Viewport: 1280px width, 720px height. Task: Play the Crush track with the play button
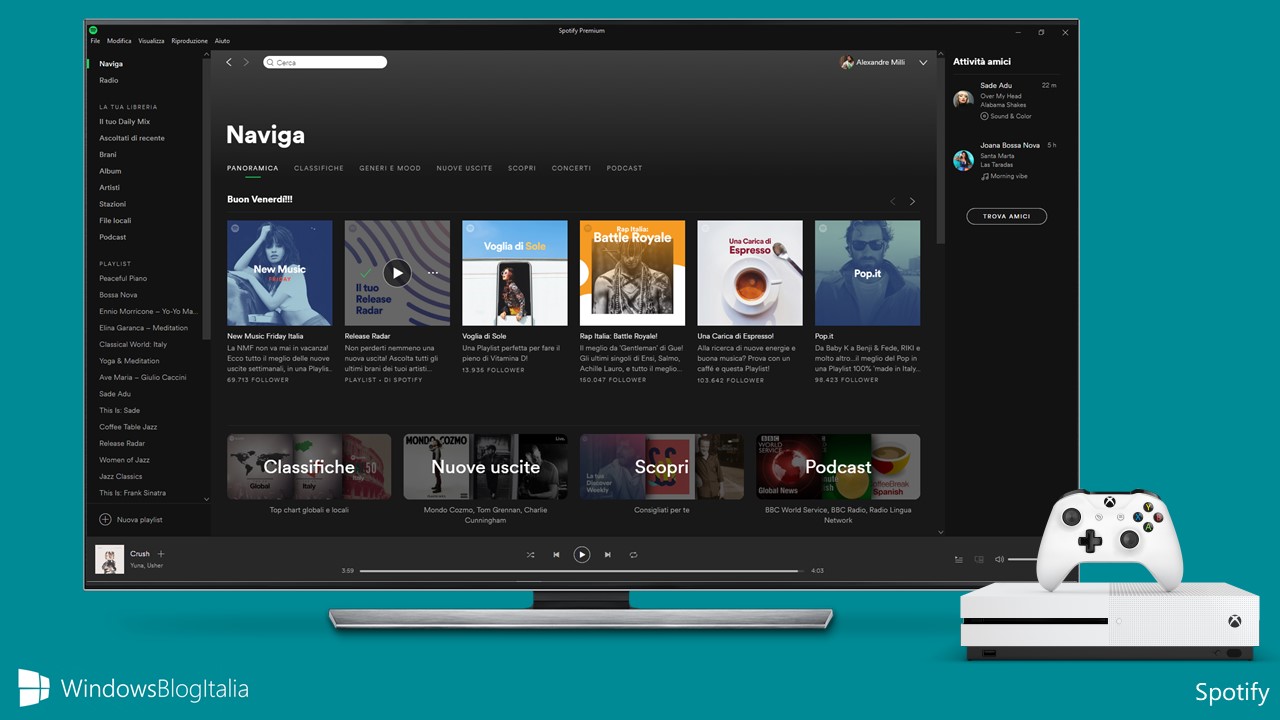point(582,554)
